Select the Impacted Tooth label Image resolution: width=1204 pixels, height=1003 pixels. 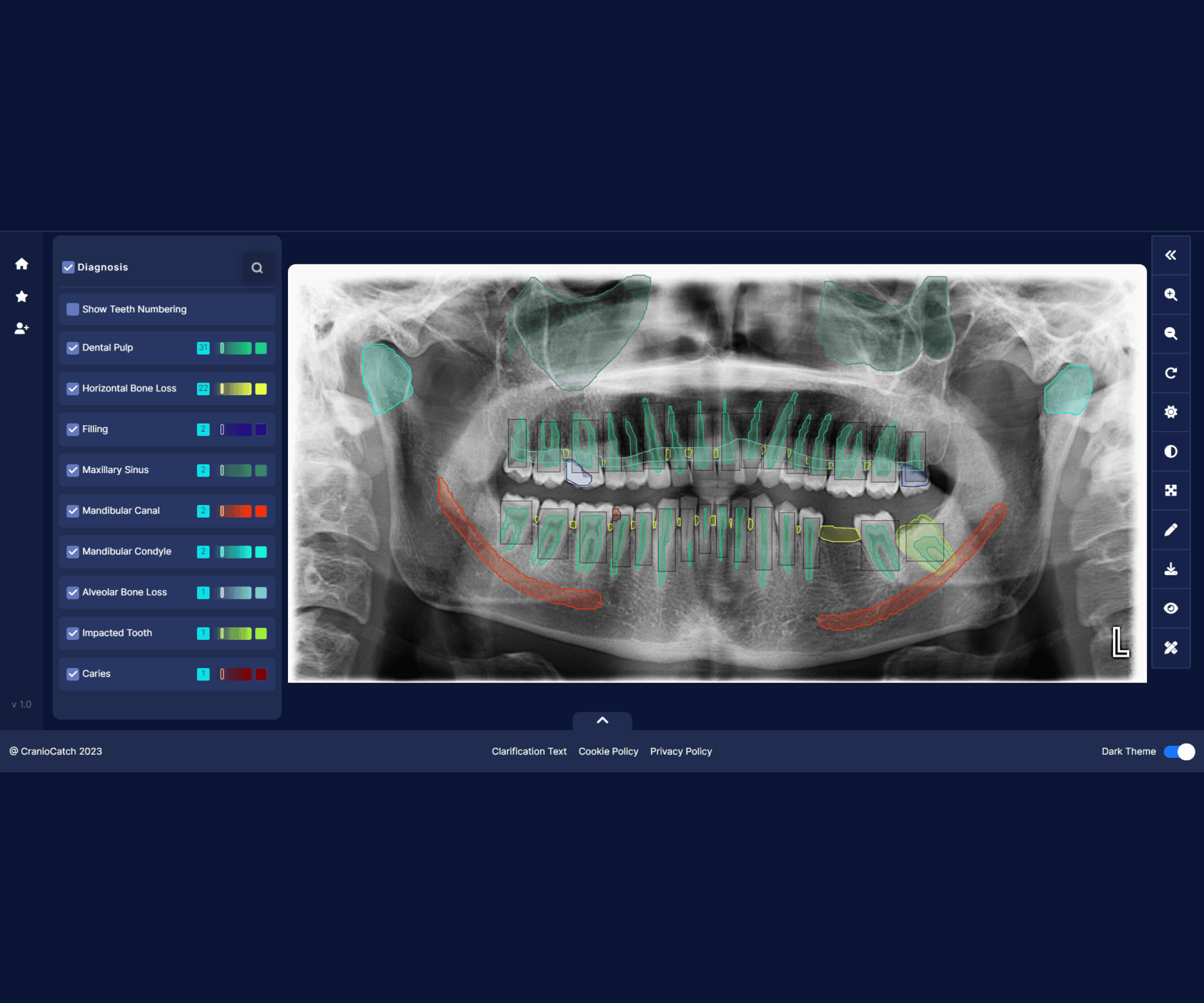coord(117,633)
